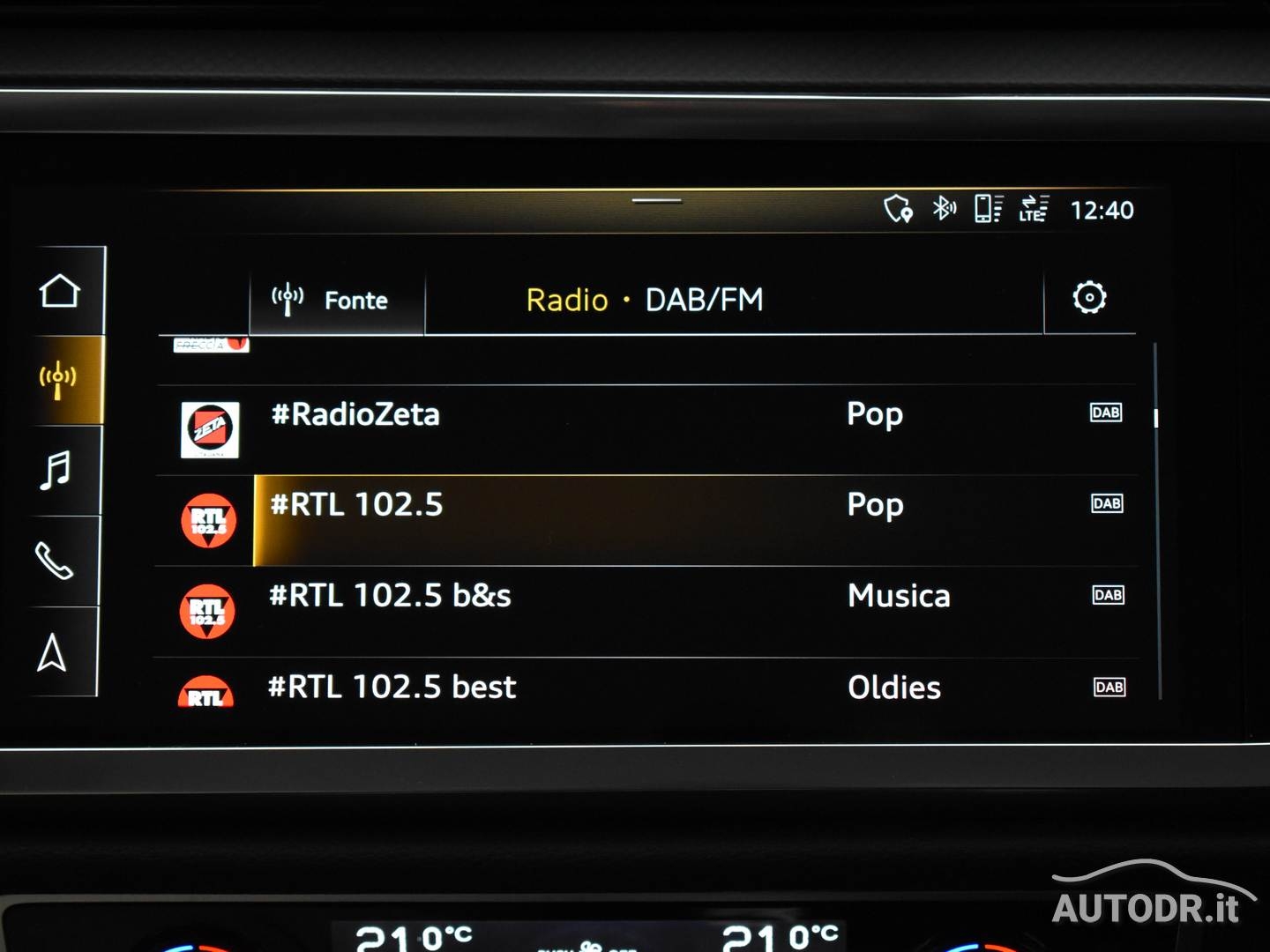Viewport: 1270px width, 952px height.
Task: Click the RadioZeta station logo
Action: 210,430
